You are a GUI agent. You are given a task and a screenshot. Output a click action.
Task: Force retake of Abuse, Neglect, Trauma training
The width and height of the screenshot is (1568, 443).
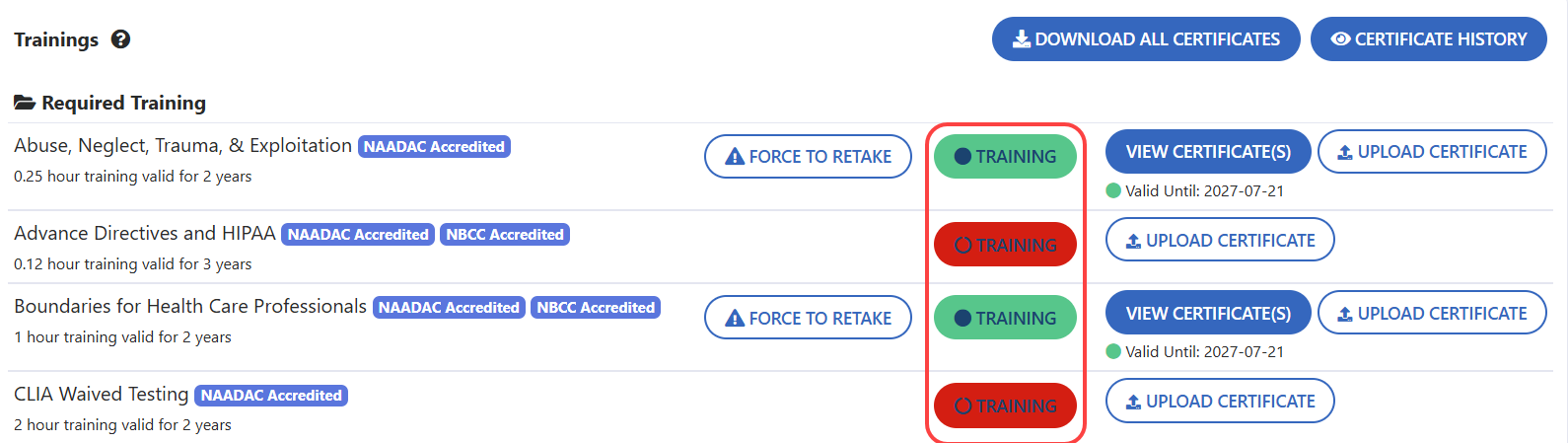pyautogui.click(x=808, y=157)
